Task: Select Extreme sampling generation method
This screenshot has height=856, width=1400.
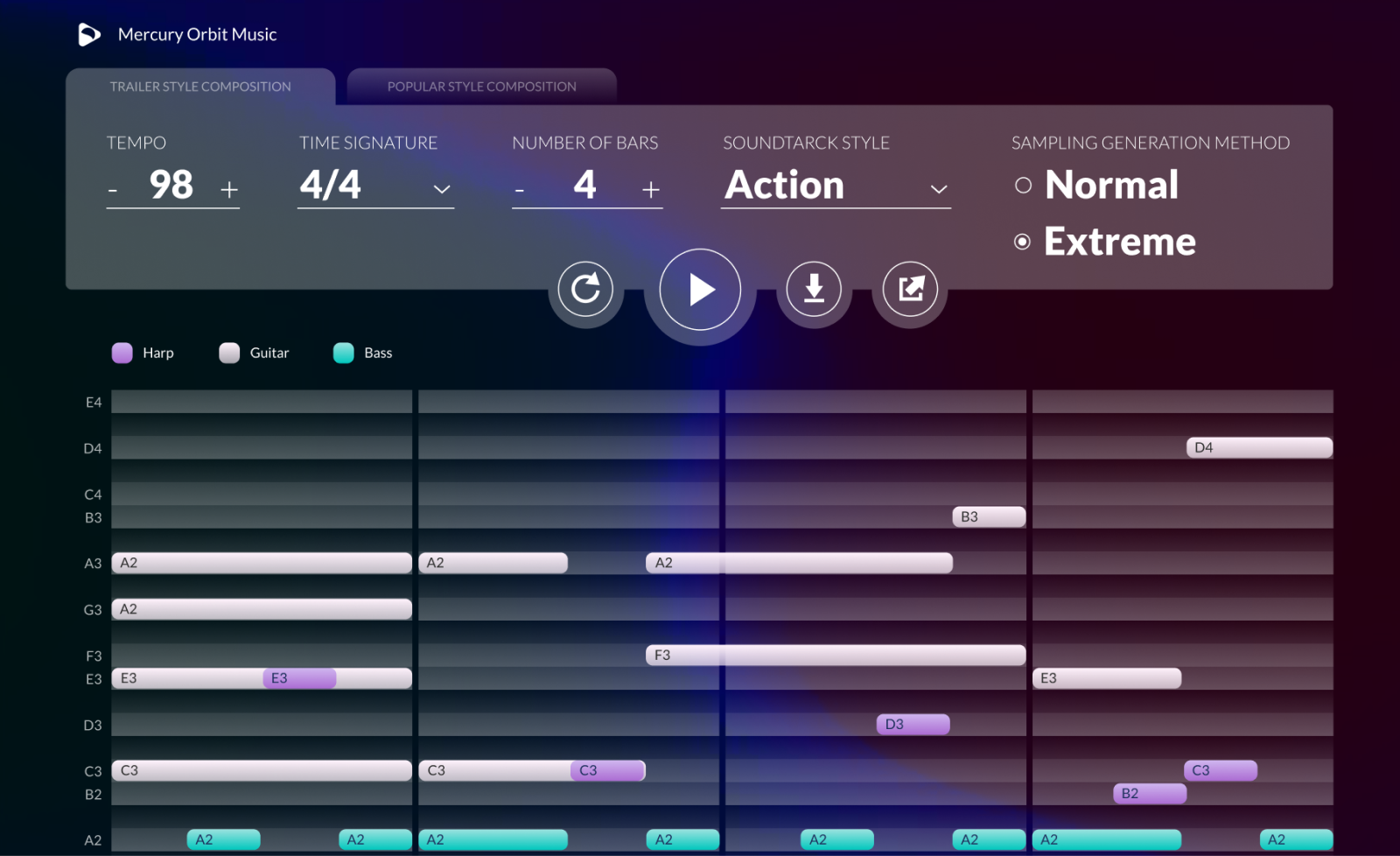Action: [1022, 242]
